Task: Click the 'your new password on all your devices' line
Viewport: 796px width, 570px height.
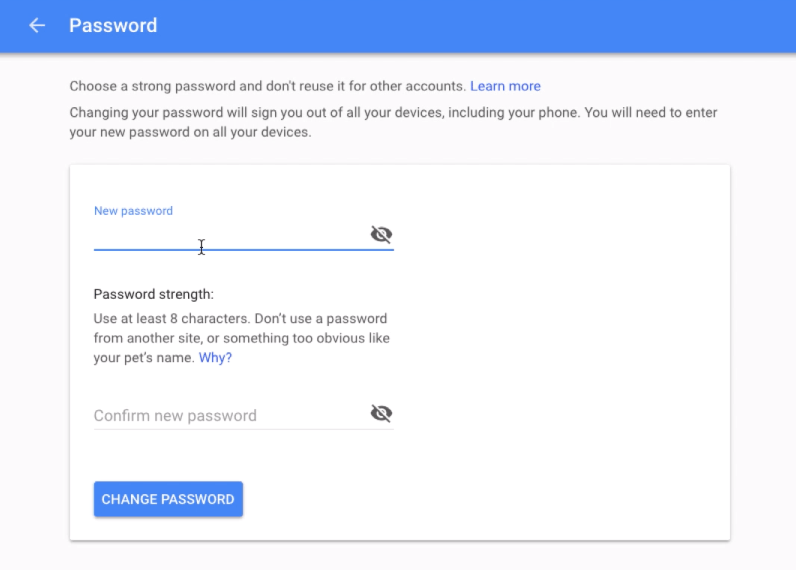Action: point(190,132)
